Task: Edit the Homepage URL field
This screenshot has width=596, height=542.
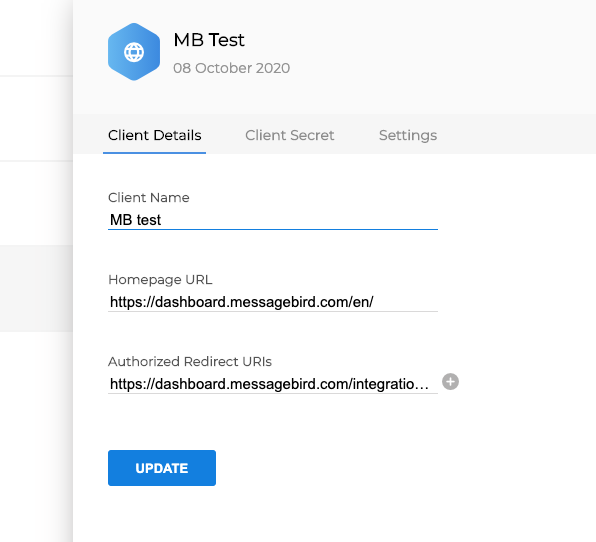Action: click(x=273, y=302)
